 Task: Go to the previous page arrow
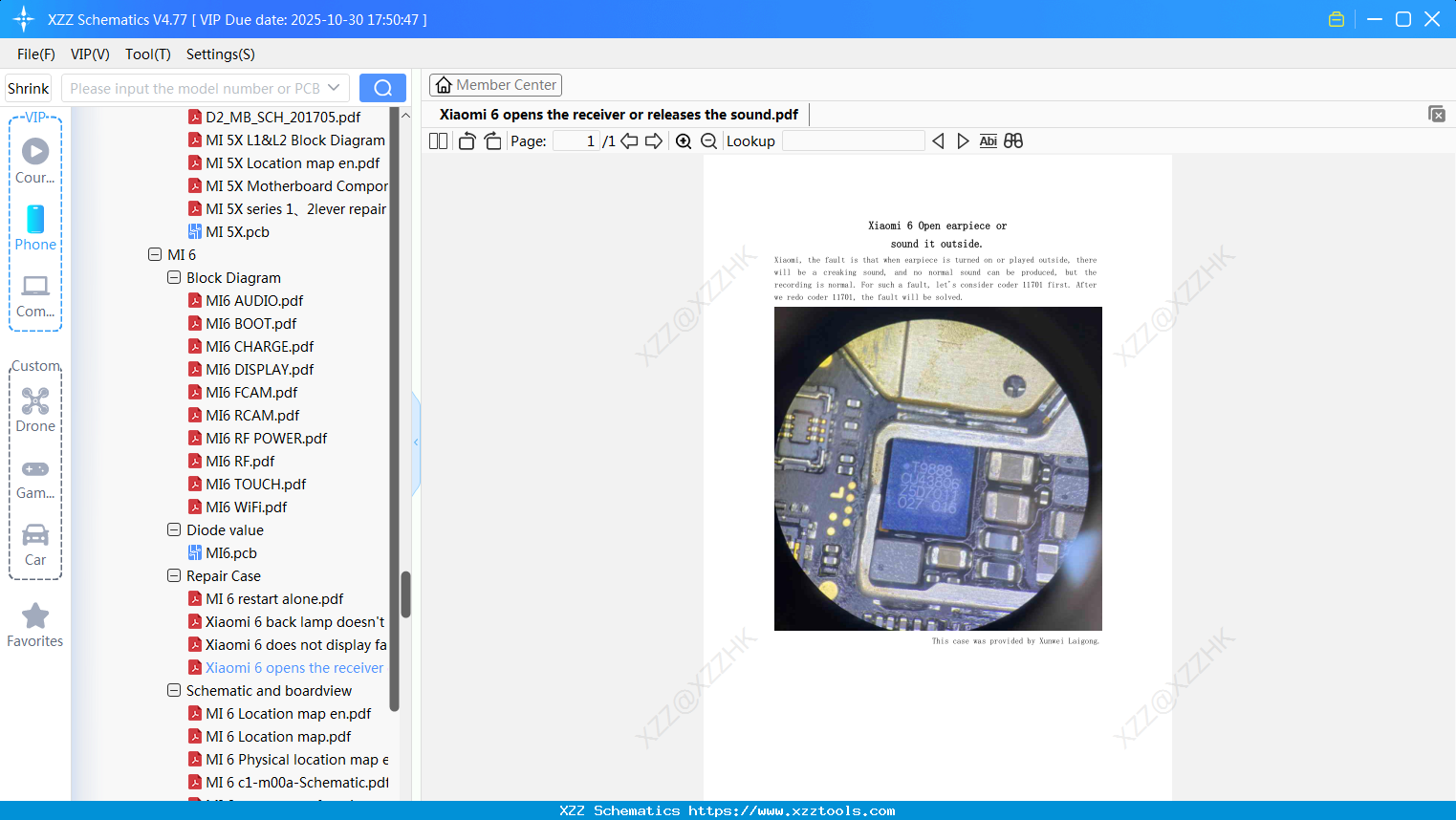click(x=629, y=141)
